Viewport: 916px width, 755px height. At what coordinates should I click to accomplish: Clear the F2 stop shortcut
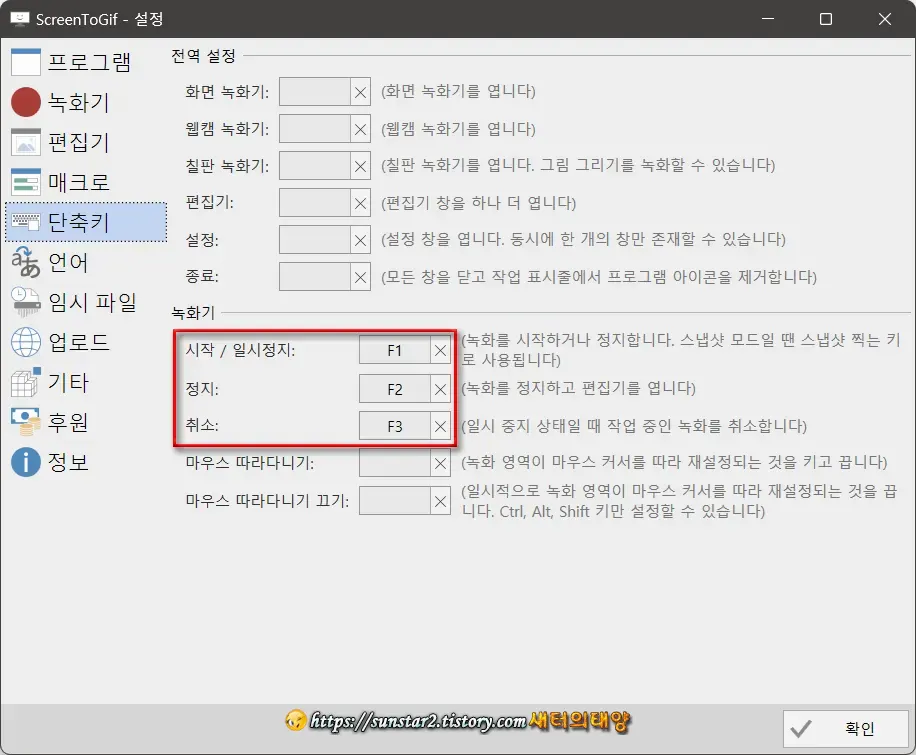pos(438,388)
